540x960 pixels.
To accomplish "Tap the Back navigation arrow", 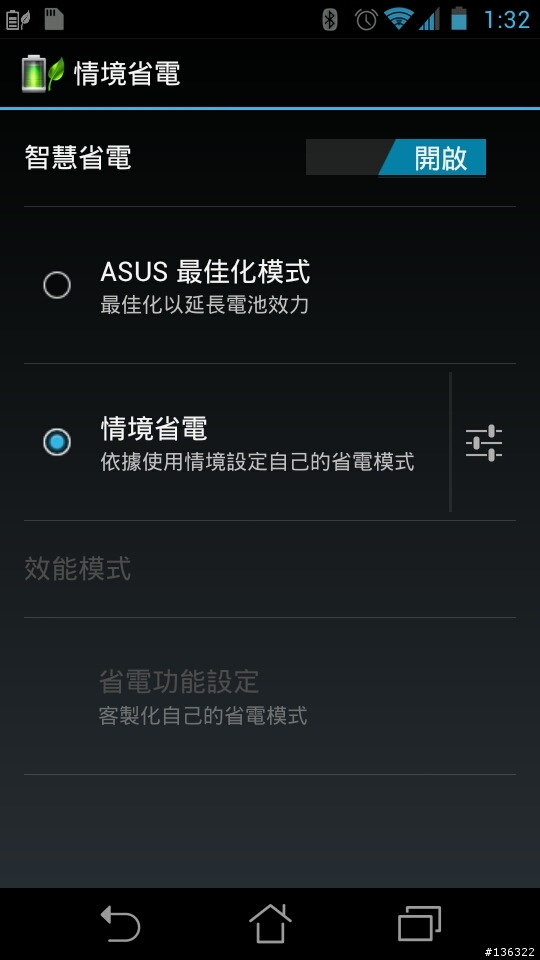I will pyautogui.click(x=121, y=923).
